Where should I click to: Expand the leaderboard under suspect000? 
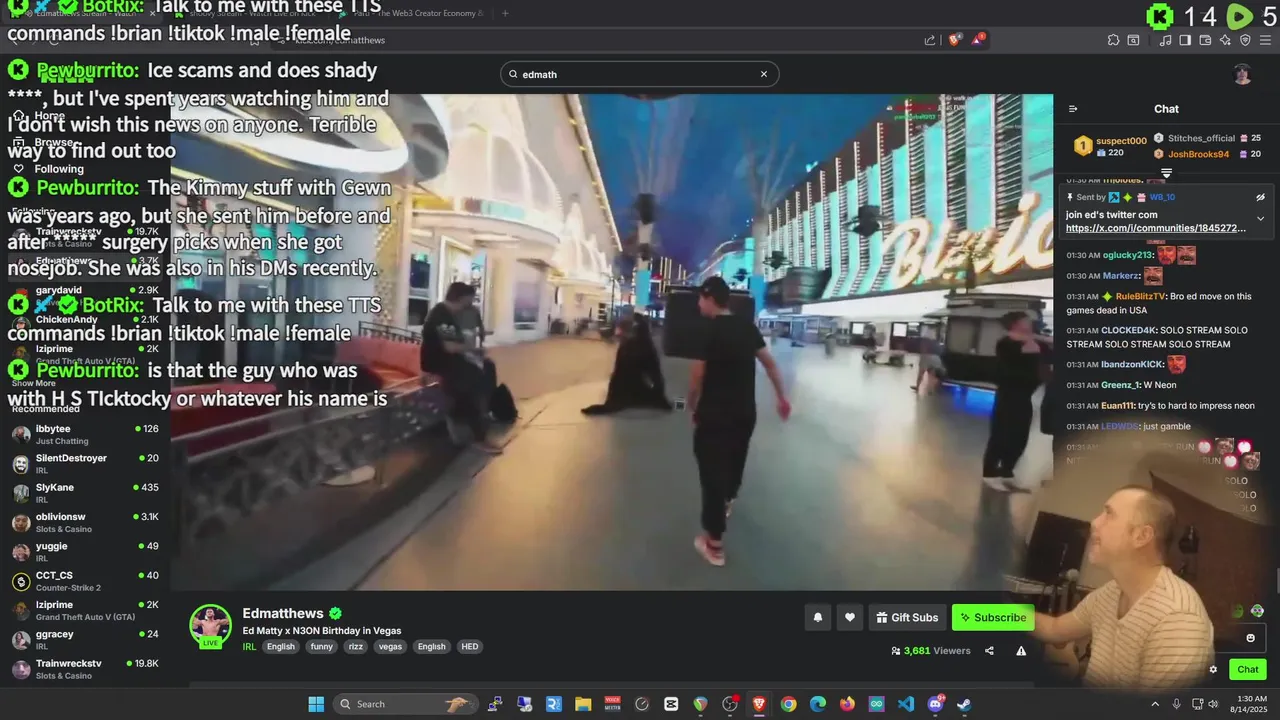click(x=1166, y=173)
